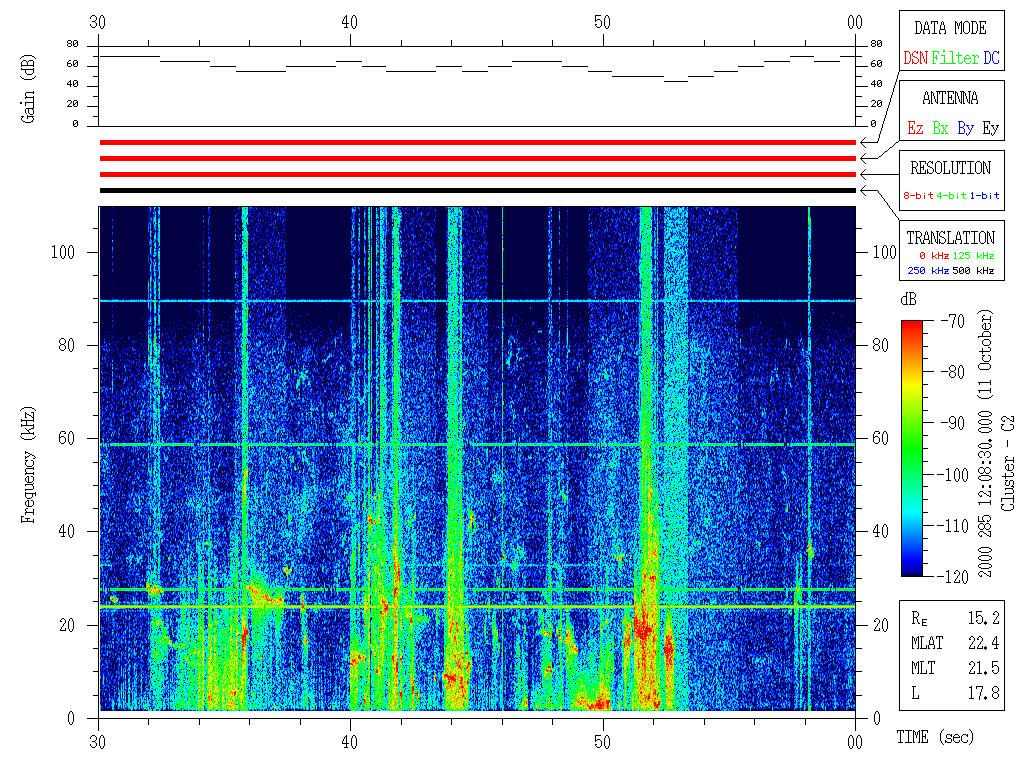Select the green Filter data mode label
Screen dimensions: 1024x768
955,59
